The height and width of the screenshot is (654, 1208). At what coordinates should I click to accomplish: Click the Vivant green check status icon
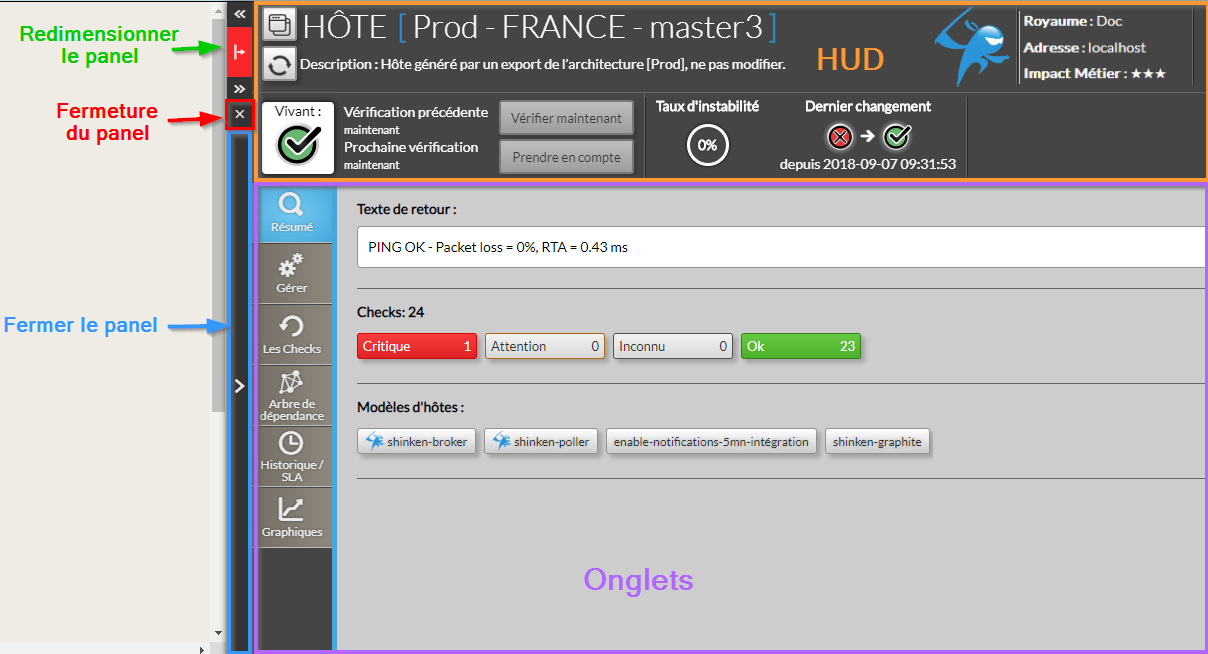(x=297, y=146)
